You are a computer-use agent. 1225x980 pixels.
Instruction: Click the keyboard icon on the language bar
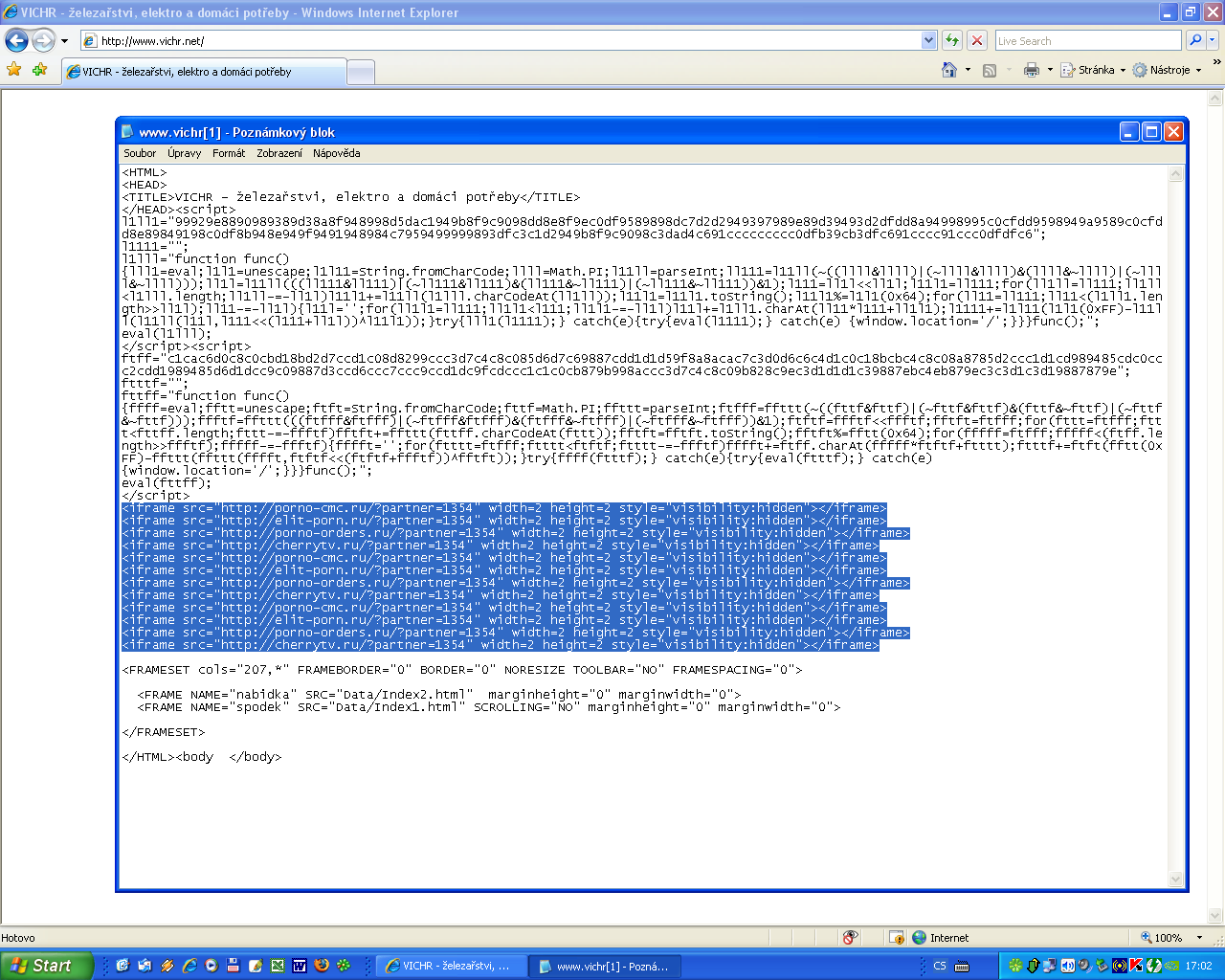963,967
